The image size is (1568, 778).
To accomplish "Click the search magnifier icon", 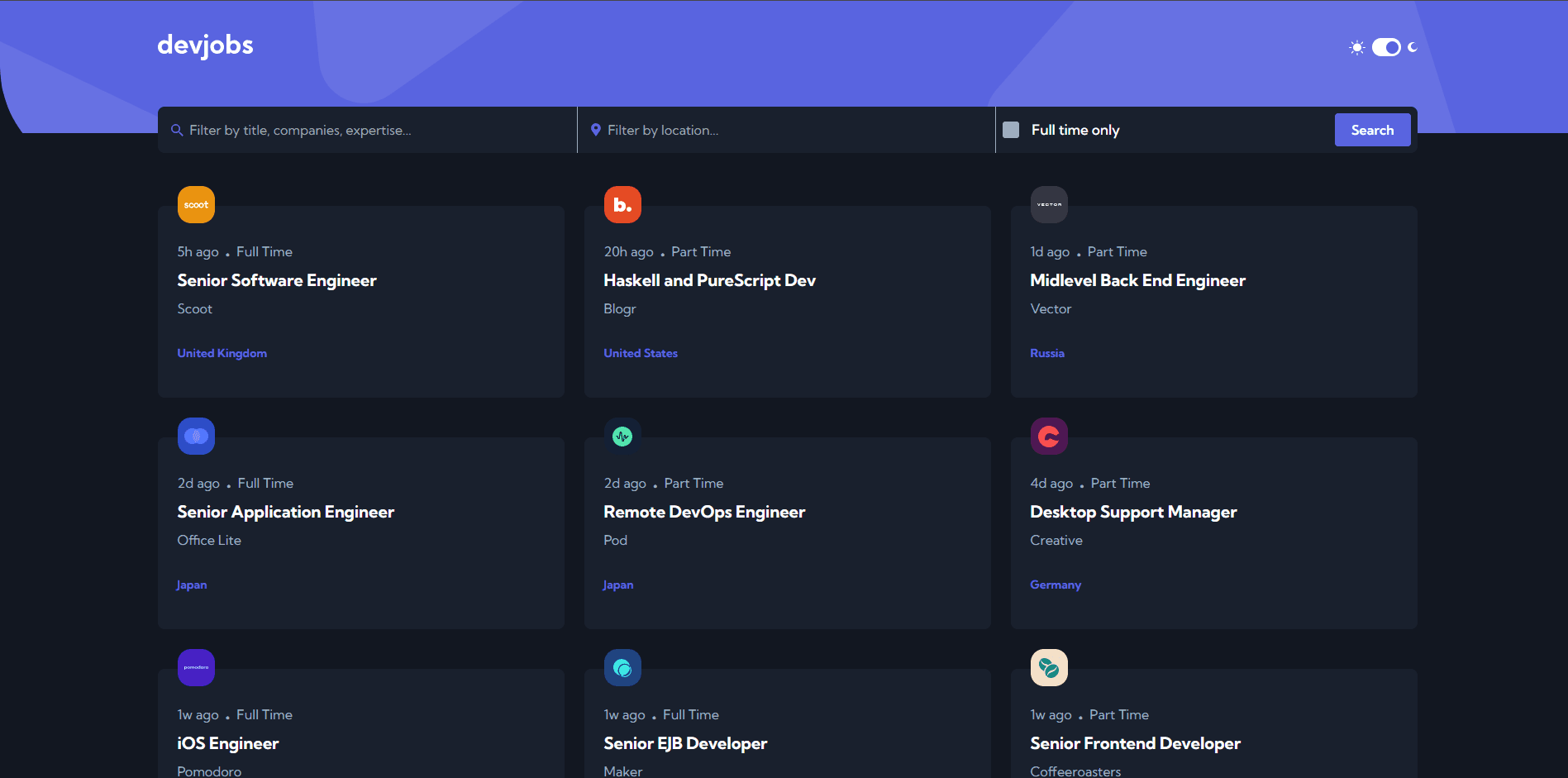I will click(177, 130).
